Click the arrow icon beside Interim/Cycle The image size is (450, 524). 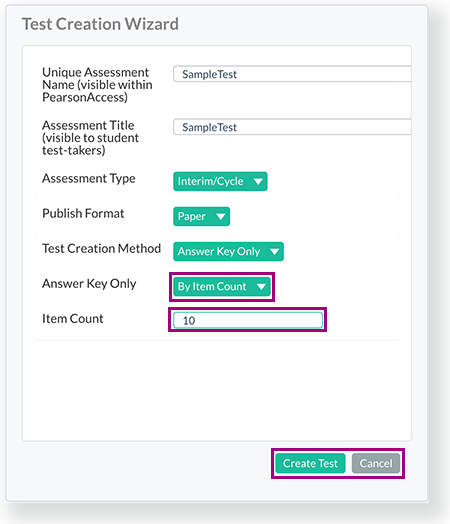pos(258,181)
